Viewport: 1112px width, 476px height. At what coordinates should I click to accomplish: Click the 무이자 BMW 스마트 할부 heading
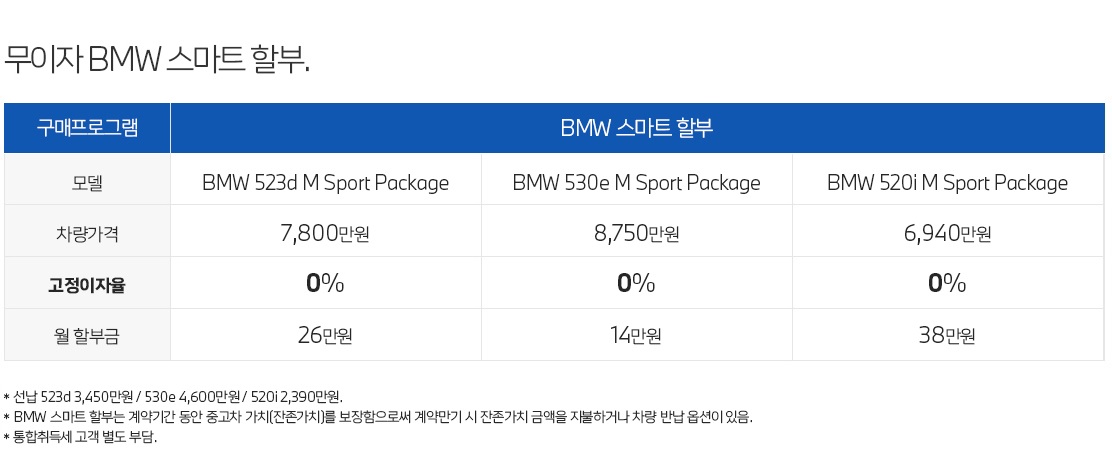click(157, 60)
